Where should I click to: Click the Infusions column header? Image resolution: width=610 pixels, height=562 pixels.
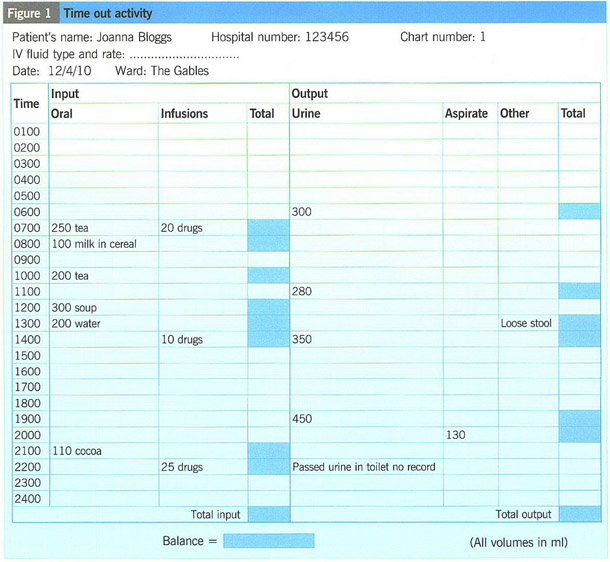(184, 114)
